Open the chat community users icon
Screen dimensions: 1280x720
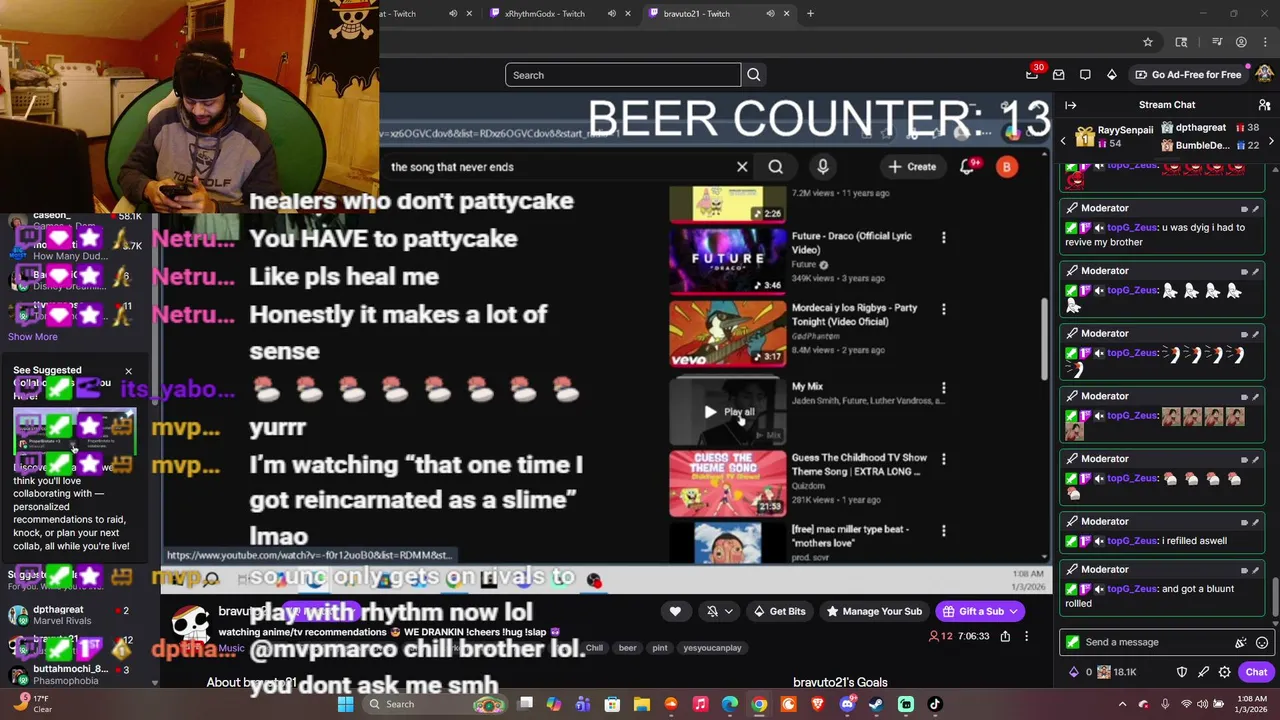[1264, 105]
